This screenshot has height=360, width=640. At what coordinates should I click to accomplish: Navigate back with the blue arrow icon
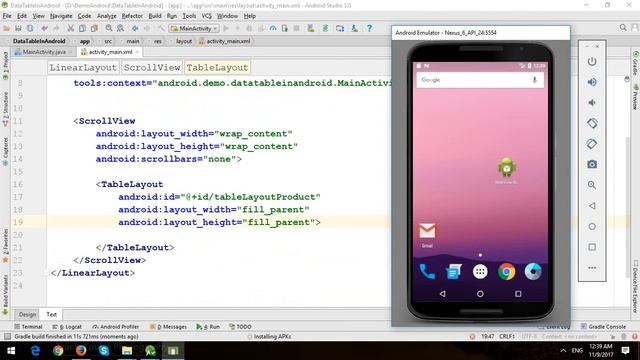pos(135,28)
